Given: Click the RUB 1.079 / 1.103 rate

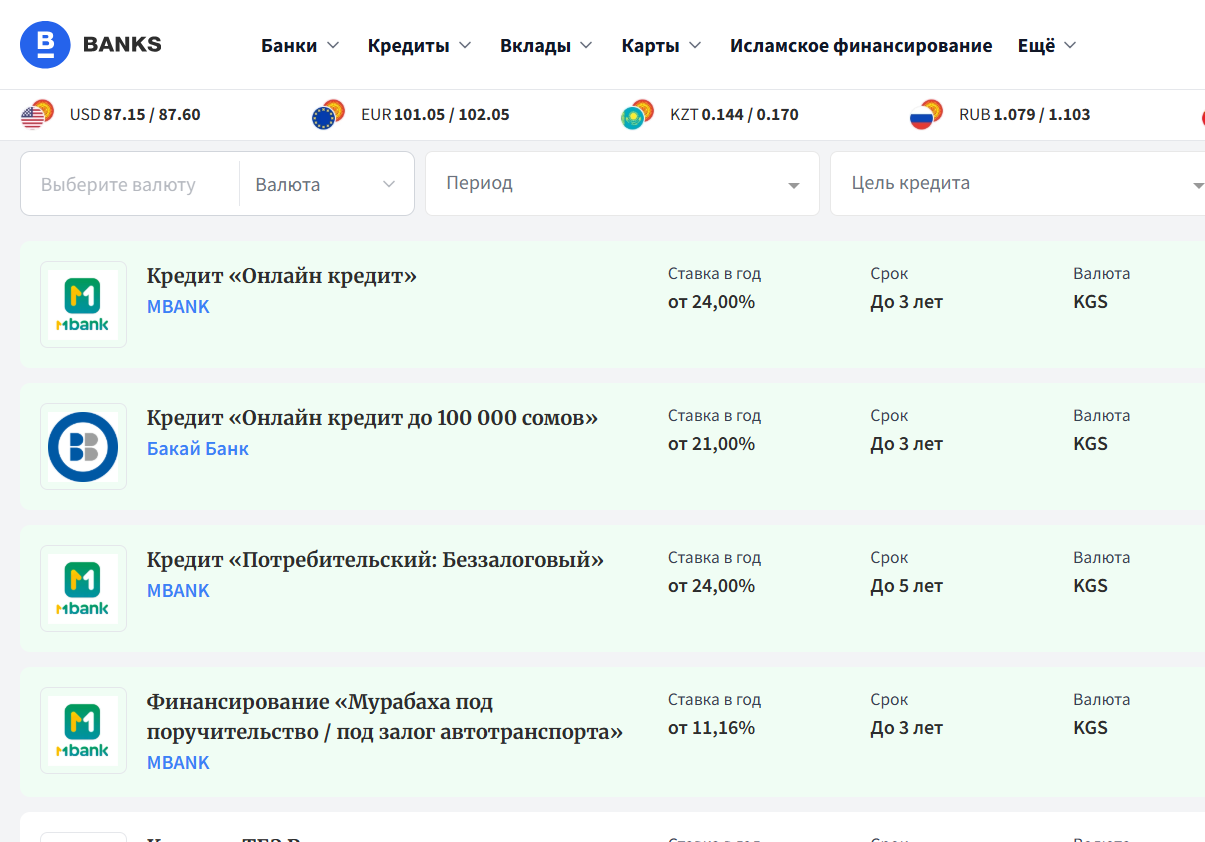Looking at the screenshot, I should pos(1024,115).
